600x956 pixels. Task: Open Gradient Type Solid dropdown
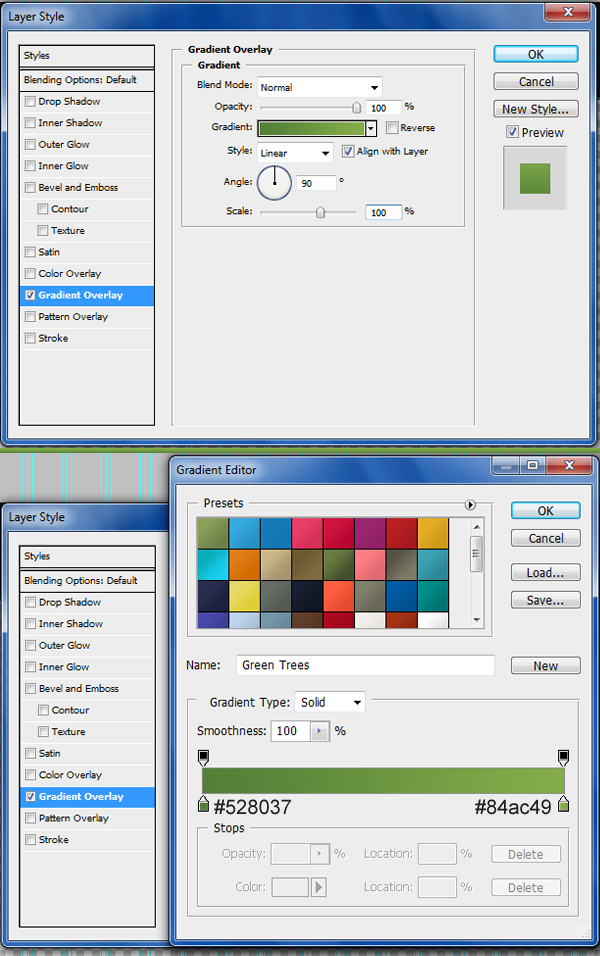point(330,702)
